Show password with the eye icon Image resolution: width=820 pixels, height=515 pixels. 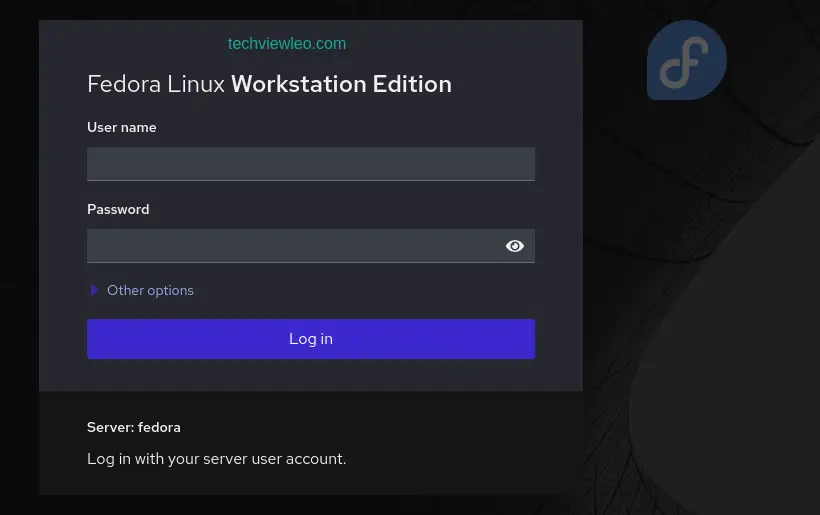point(515,246)
